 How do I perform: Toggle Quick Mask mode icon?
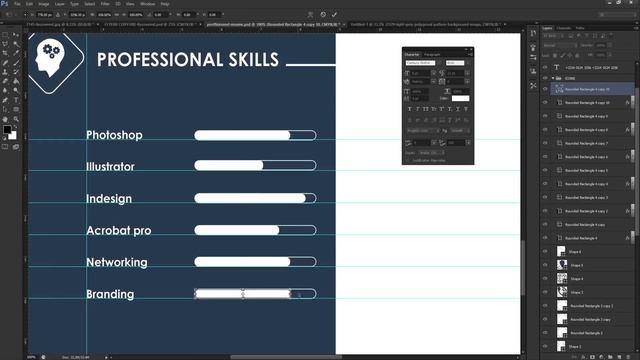5,147
